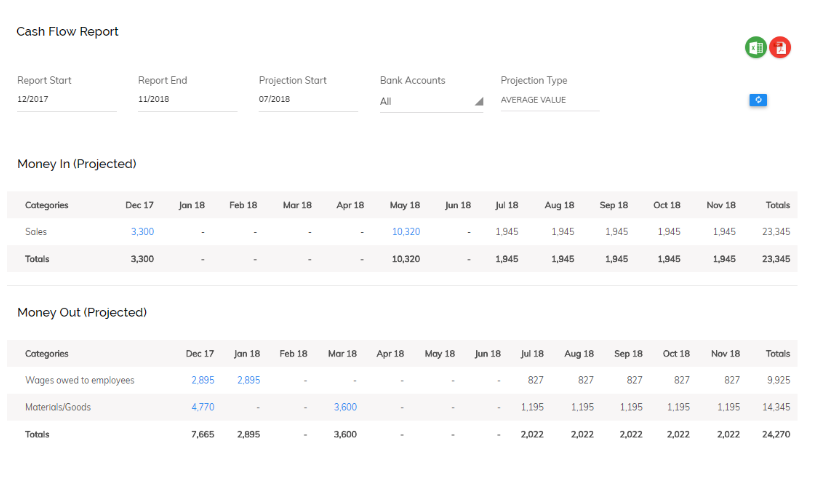The width and height of the screenshot is (822, 485).
Task: Select the Wages owed to employees row
Action: [x=402, y=380]
